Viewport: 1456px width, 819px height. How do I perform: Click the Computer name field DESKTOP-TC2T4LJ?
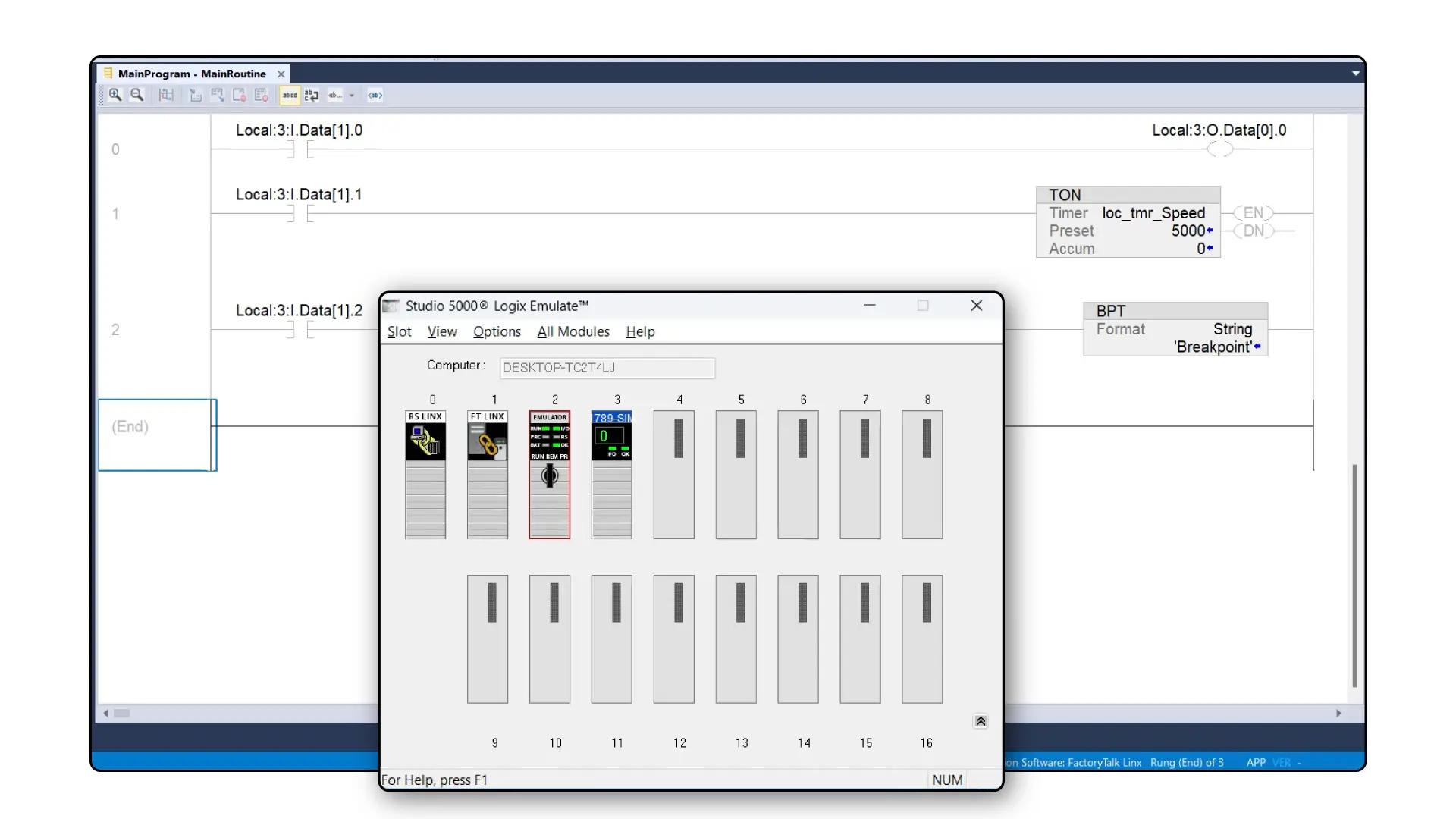click(607, 368)
